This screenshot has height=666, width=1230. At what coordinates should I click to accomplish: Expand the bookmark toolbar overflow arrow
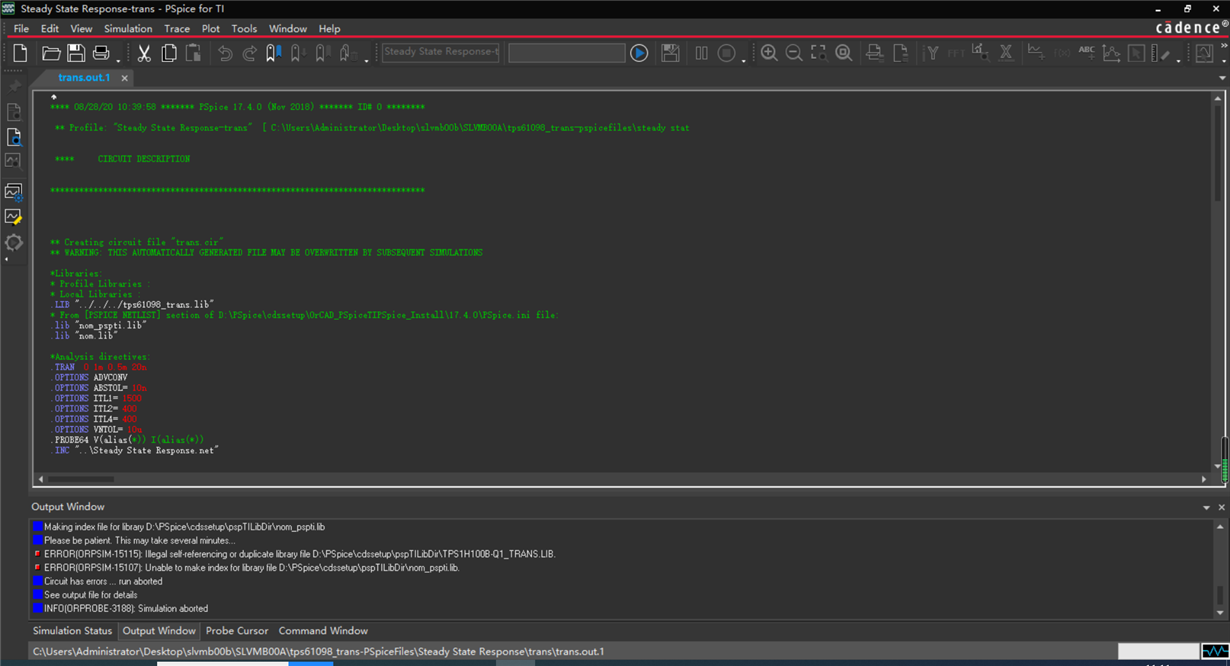[x=366, y=60]
